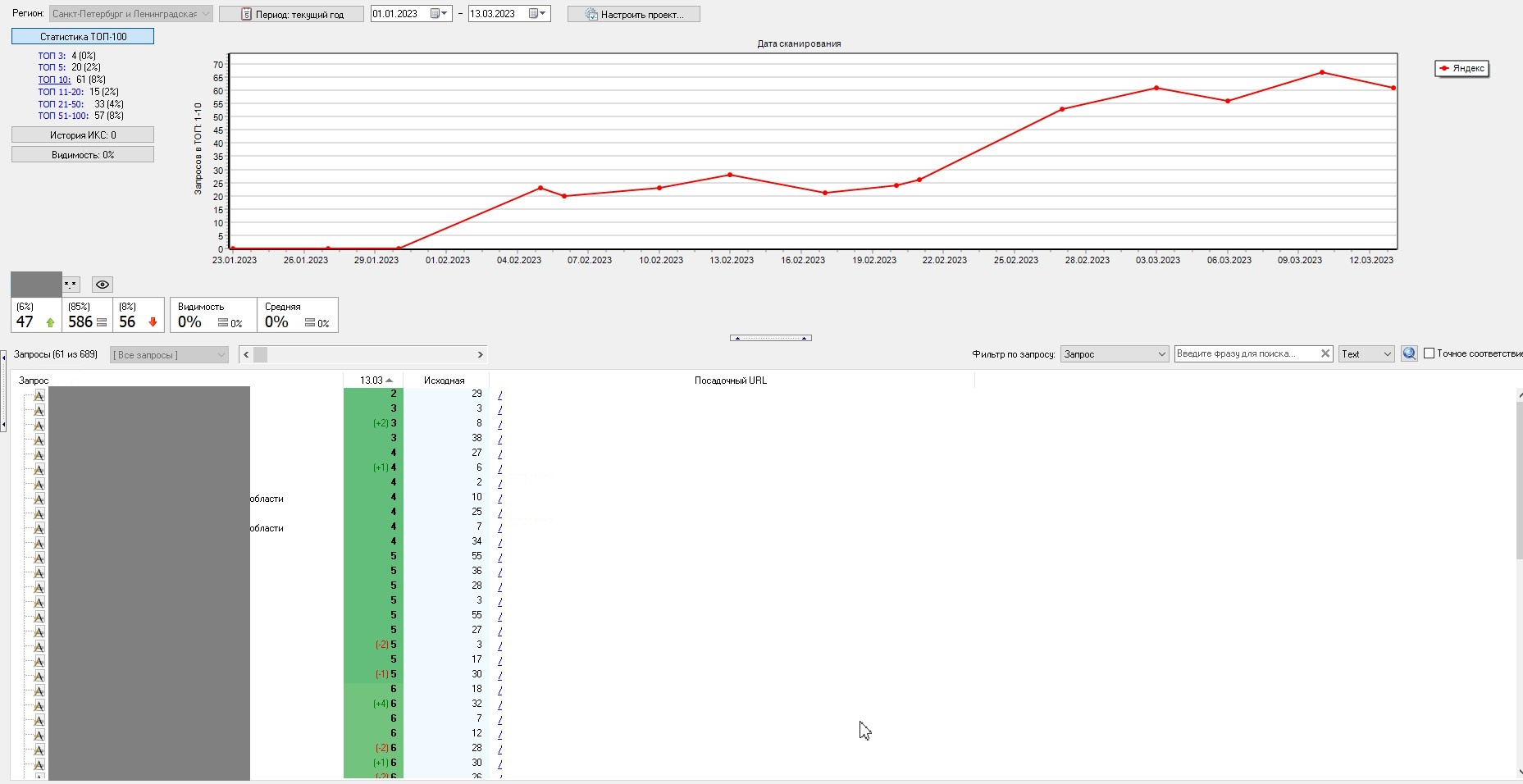Open Статистика ТОП-100

coord(83,36)
